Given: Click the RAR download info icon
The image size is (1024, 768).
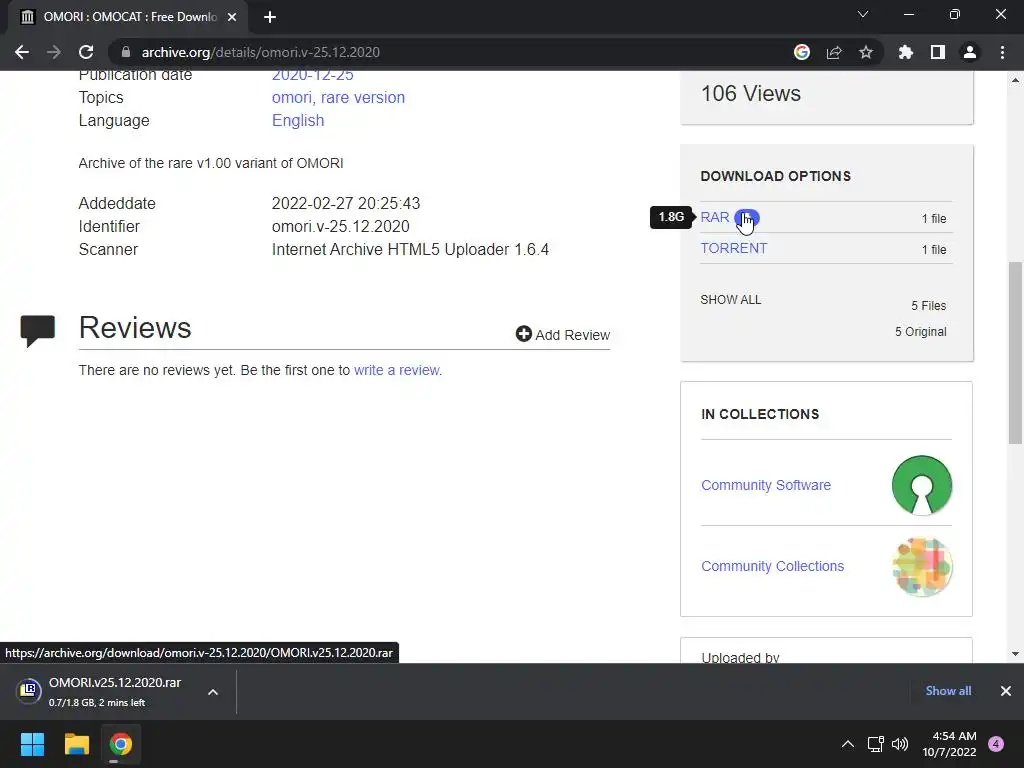Looking at the screenshot, I should [746, 217].
